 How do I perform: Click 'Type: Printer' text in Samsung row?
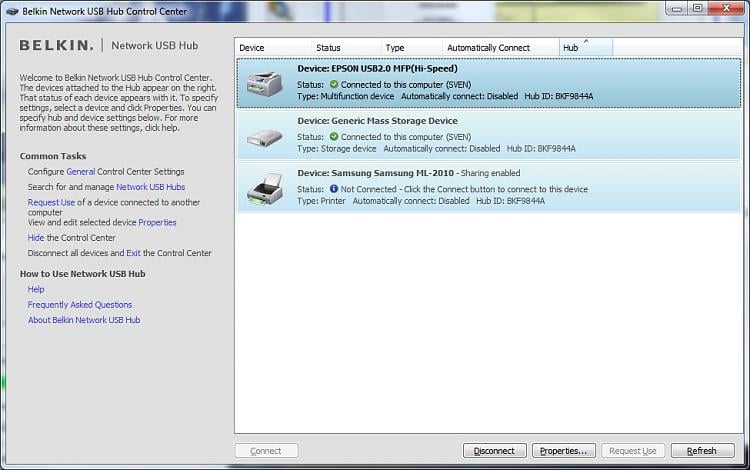click(x=321, y=201)
